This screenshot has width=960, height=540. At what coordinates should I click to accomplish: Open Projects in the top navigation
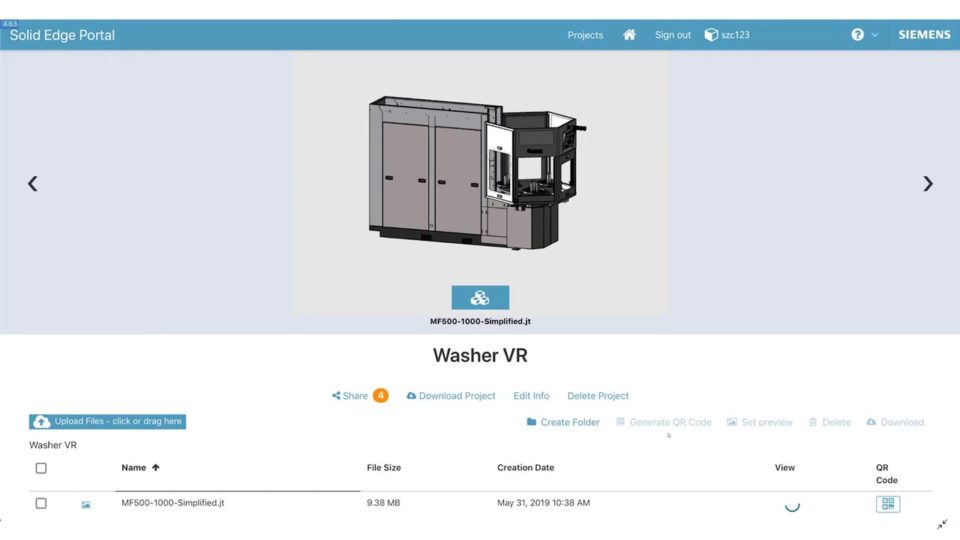[x=585, y=35]
